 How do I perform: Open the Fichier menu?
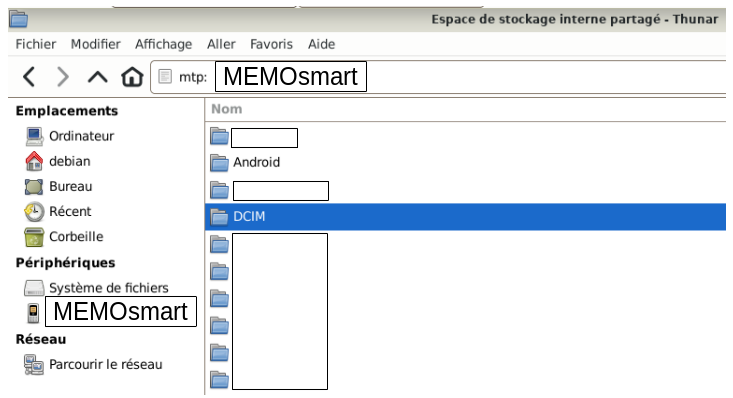[x=36, y=44]
